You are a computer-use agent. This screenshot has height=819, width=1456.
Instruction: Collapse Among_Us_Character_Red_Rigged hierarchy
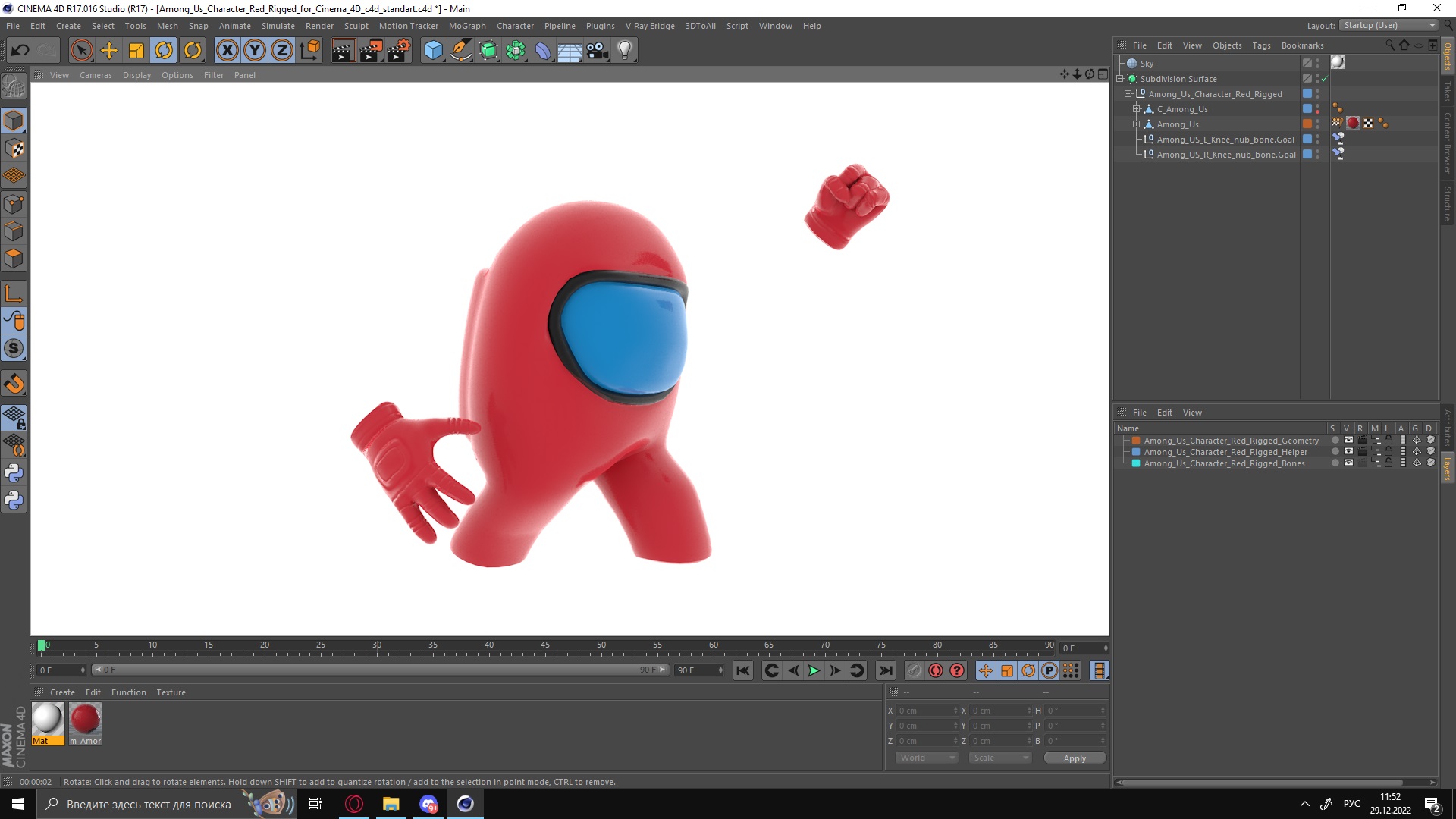click(x=1128, y=94)
